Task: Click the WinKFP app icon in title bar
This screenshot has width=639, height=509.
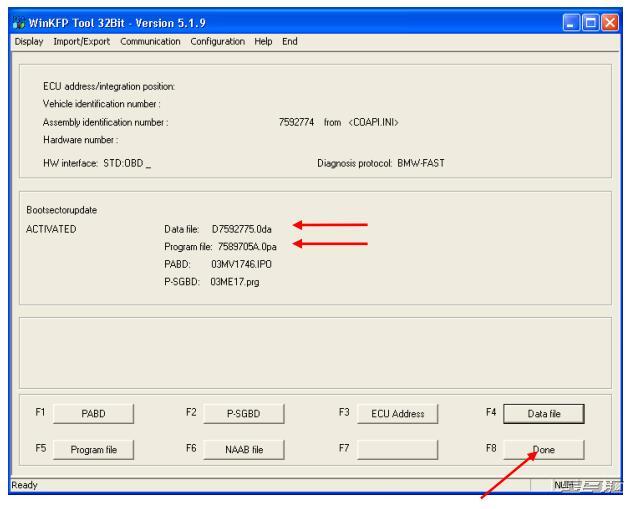Action: 18,23
